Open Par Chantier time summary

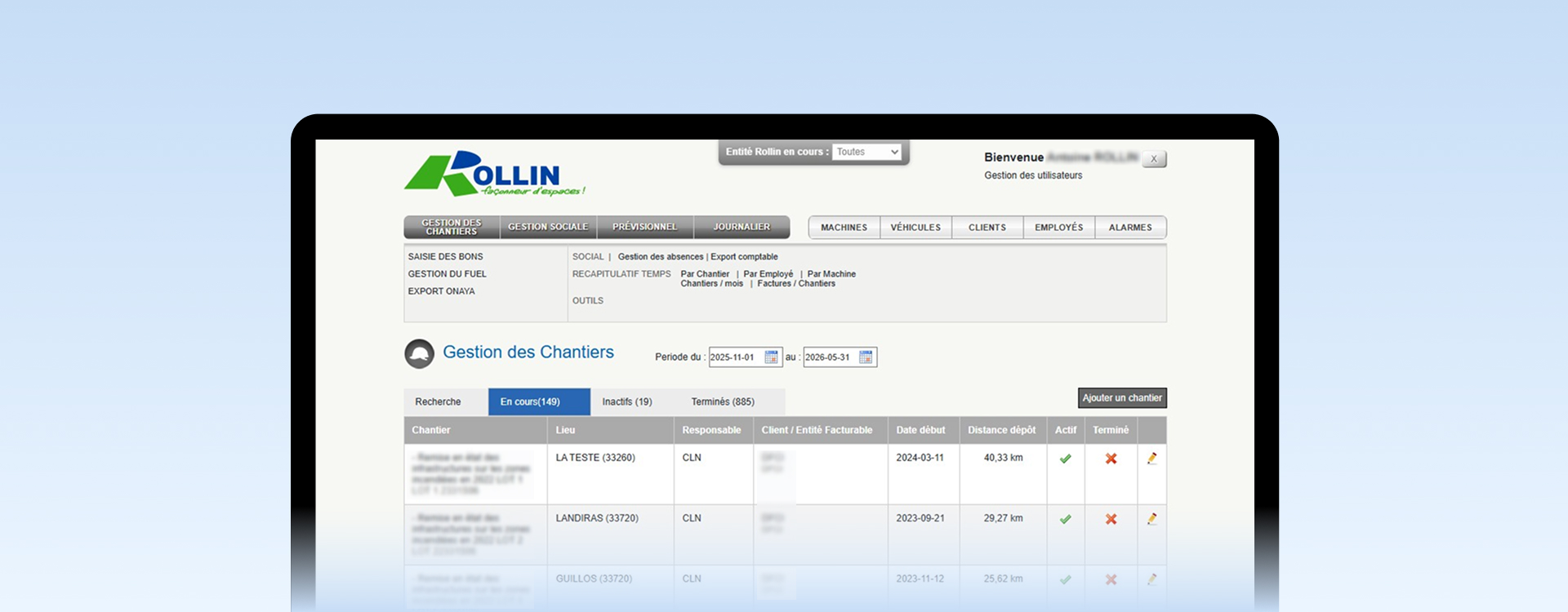705,274
